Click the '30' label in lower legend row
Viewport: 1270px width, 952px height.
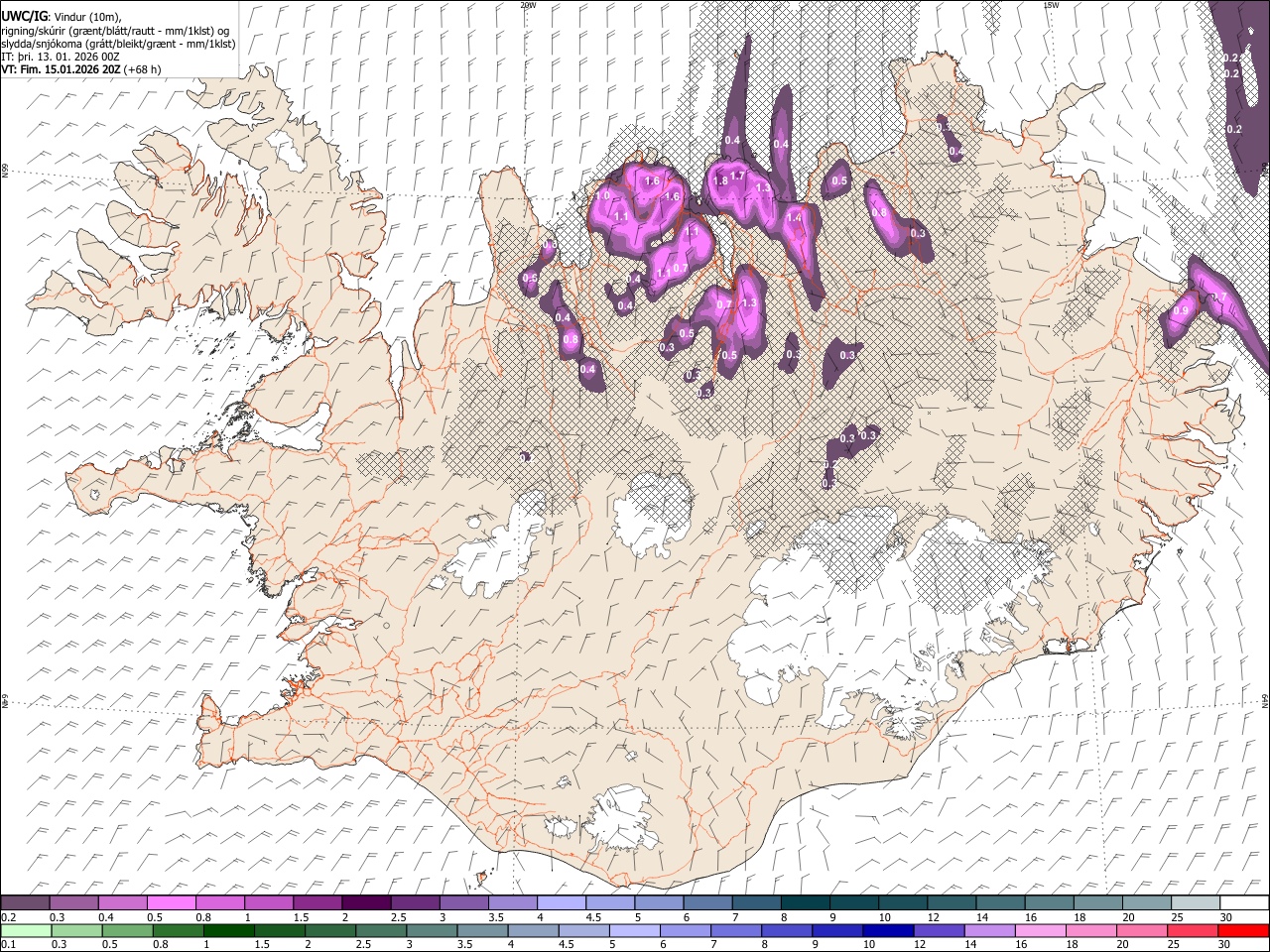point(1223,945)
